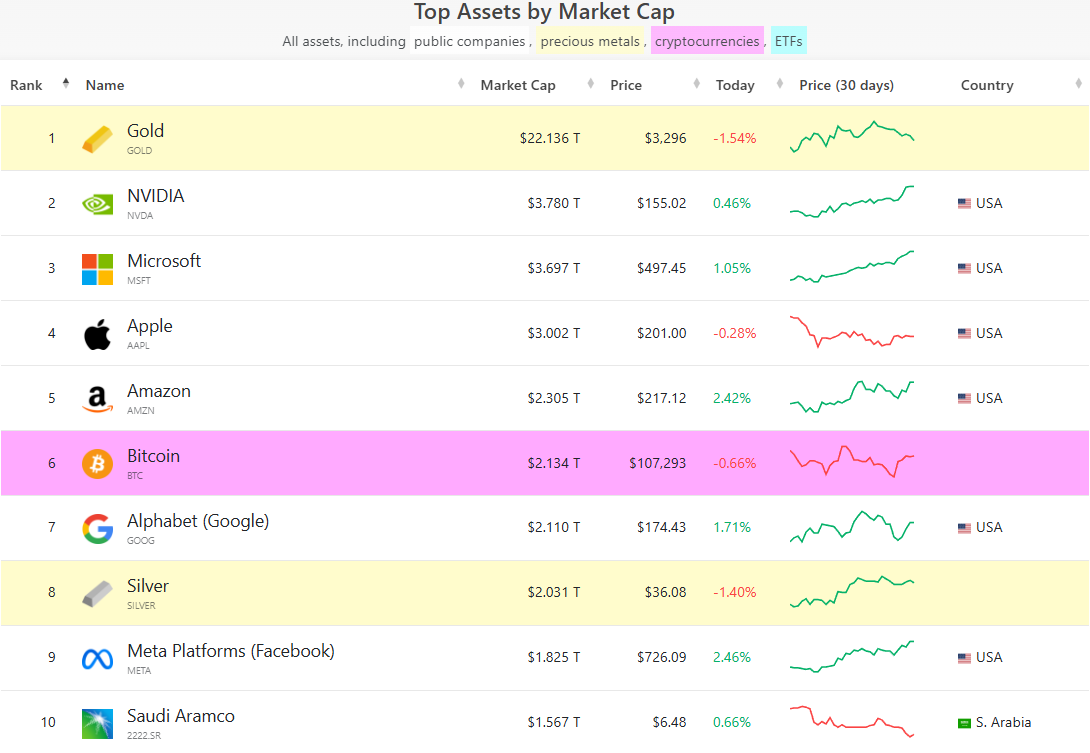Open the public companies filter link
The width and height of the screenshot is (1090, 753).
470,41
